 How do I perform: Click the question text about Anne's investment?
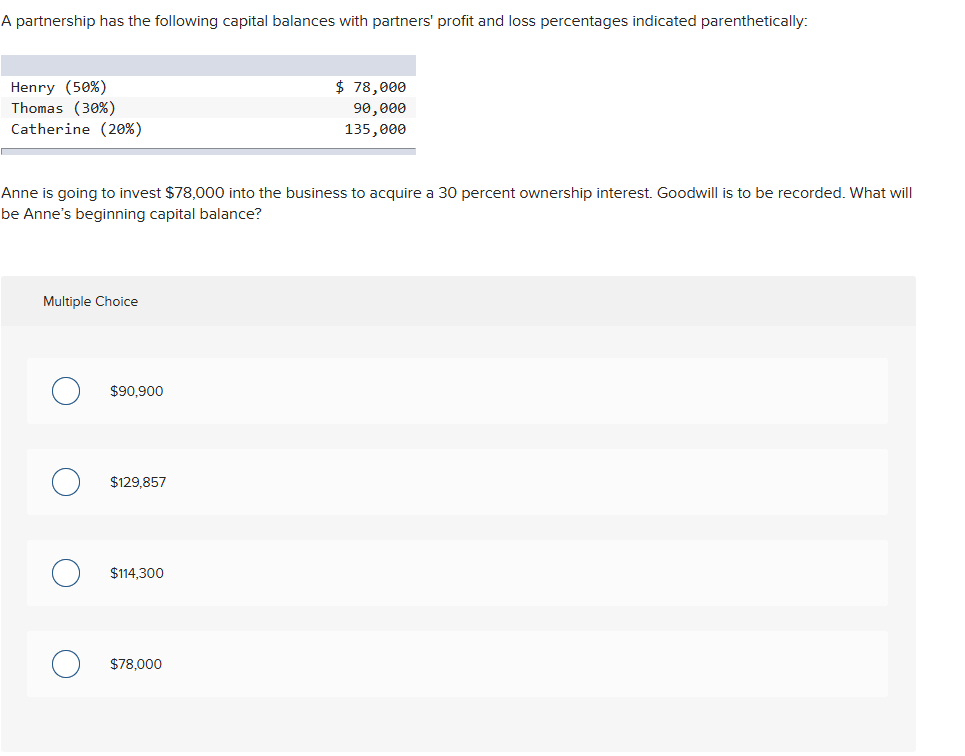(456, 203)
